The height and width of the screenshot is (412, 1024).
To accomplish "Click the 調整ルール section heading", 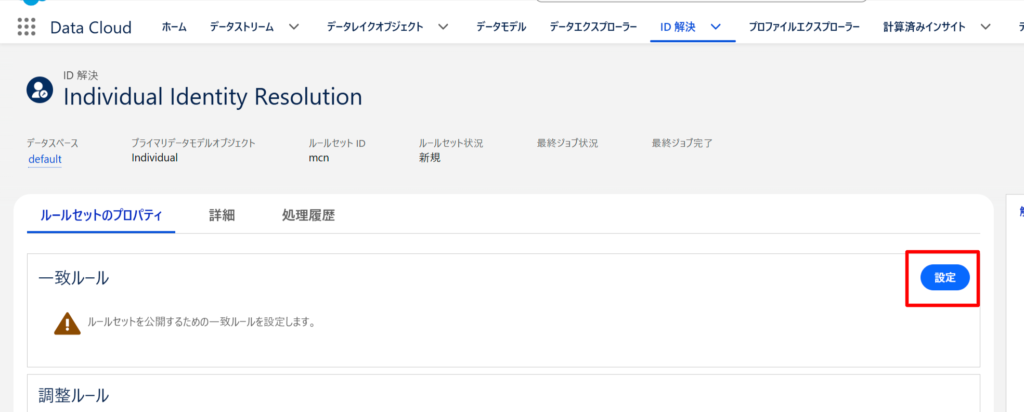I will click(74, 395).
